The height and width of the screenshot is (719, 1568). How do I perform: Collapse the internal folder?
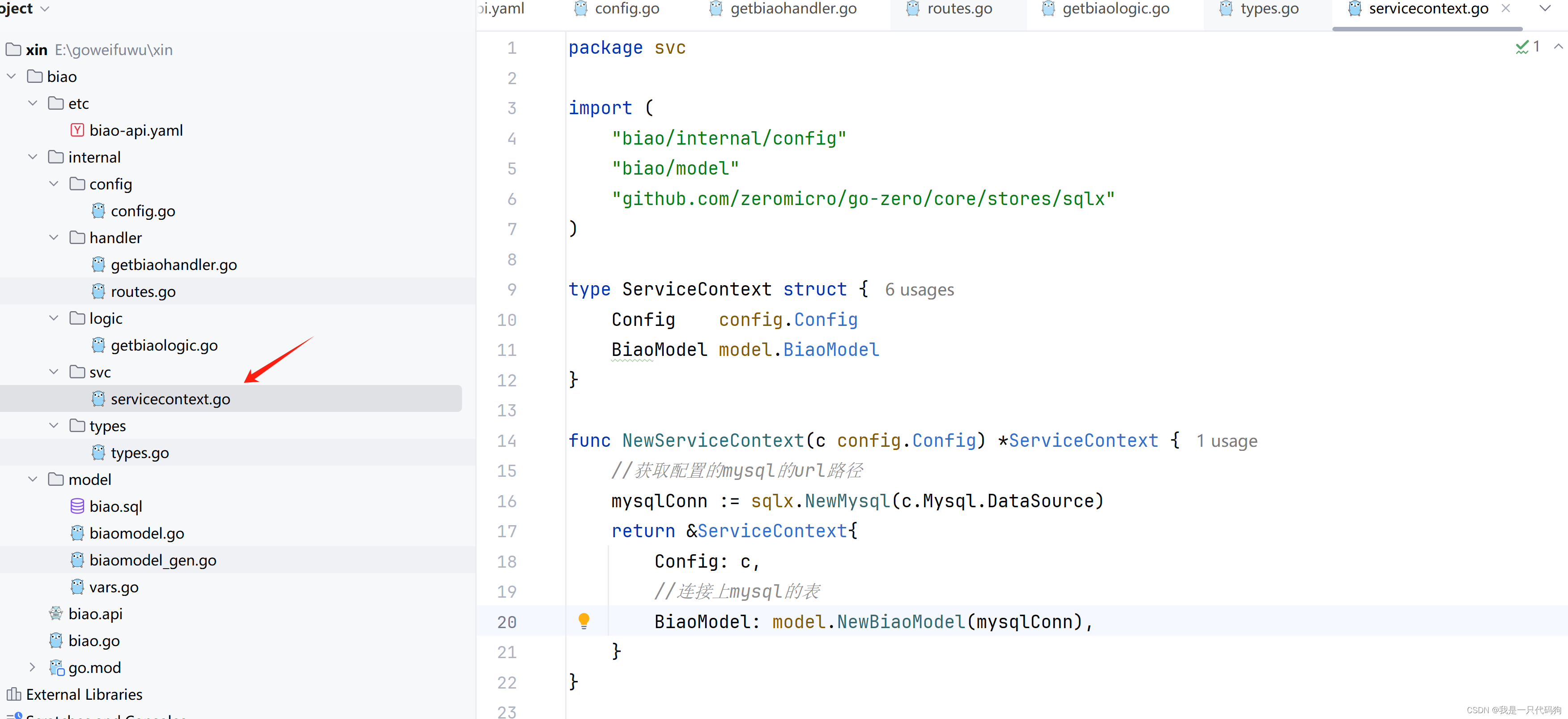coord(33,157)
